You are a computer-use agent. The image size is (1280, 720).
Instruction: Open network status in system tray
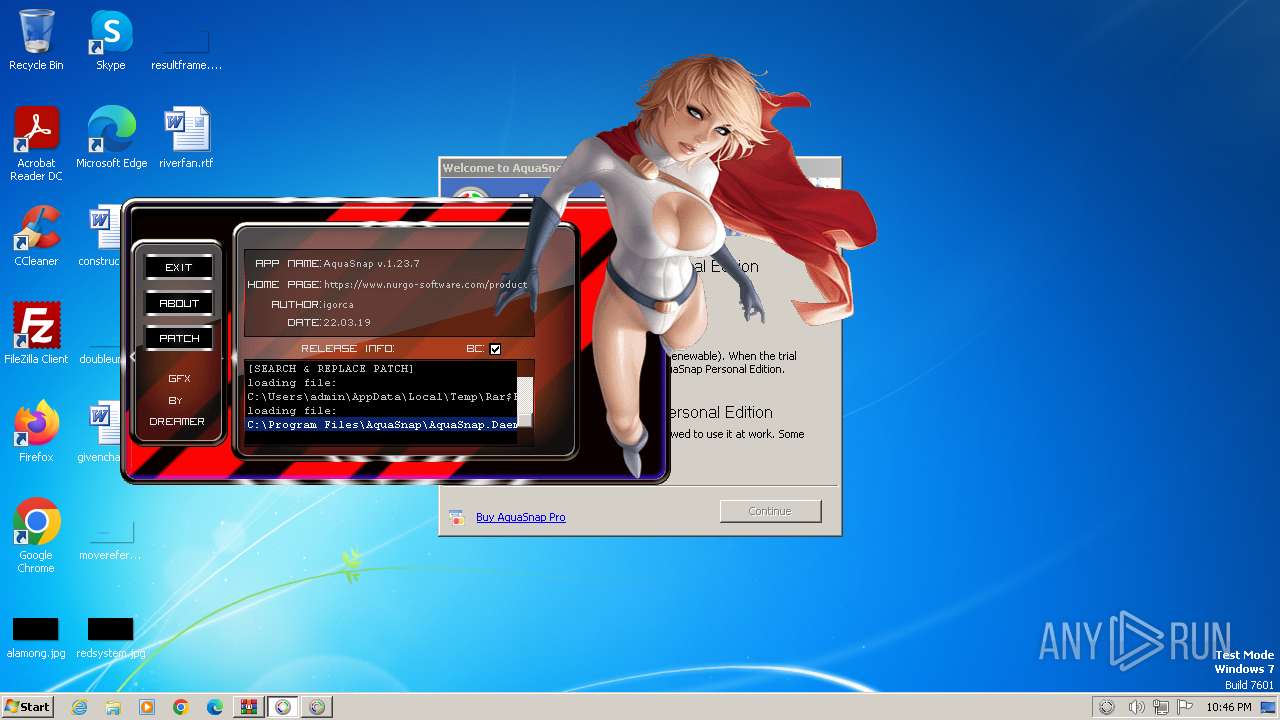click(1160, 707)
